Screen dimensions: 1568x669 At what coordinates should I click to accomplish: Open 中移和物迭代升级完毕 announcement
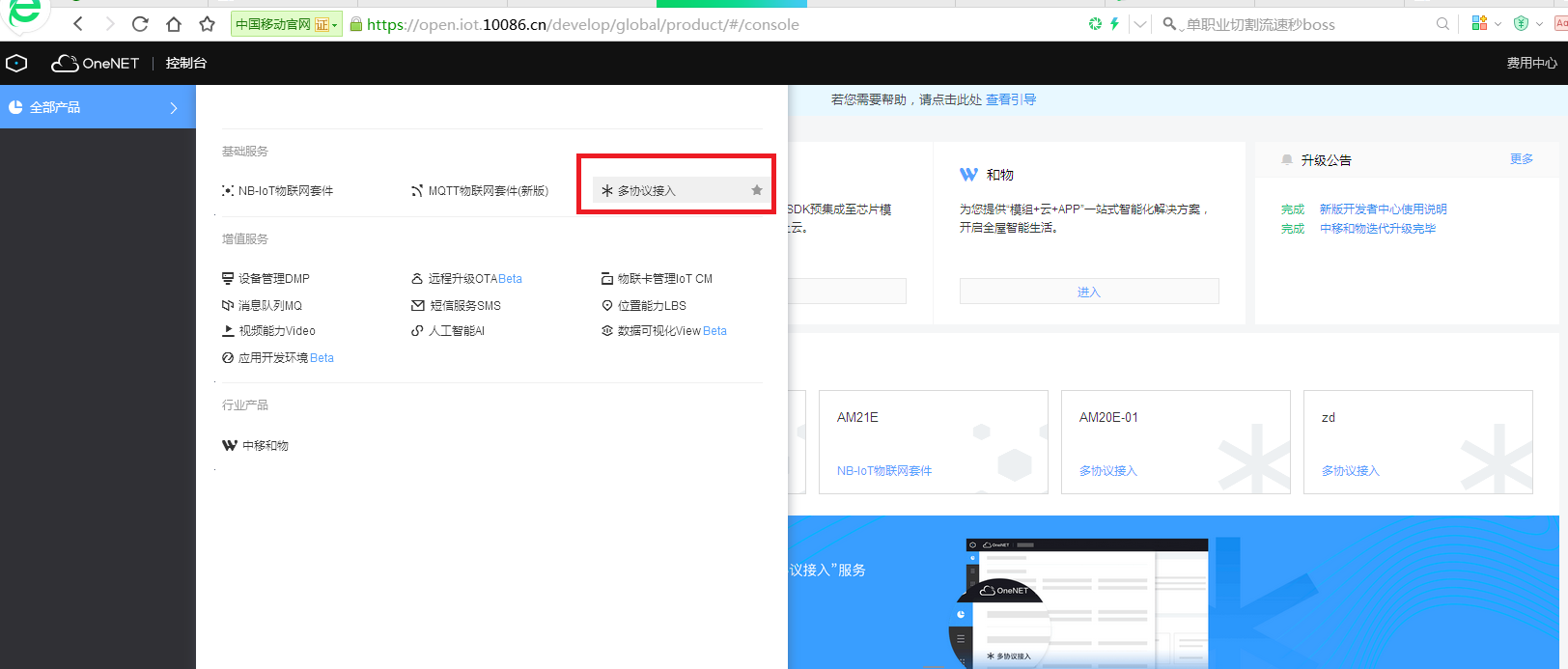[x=1378, y=229]
